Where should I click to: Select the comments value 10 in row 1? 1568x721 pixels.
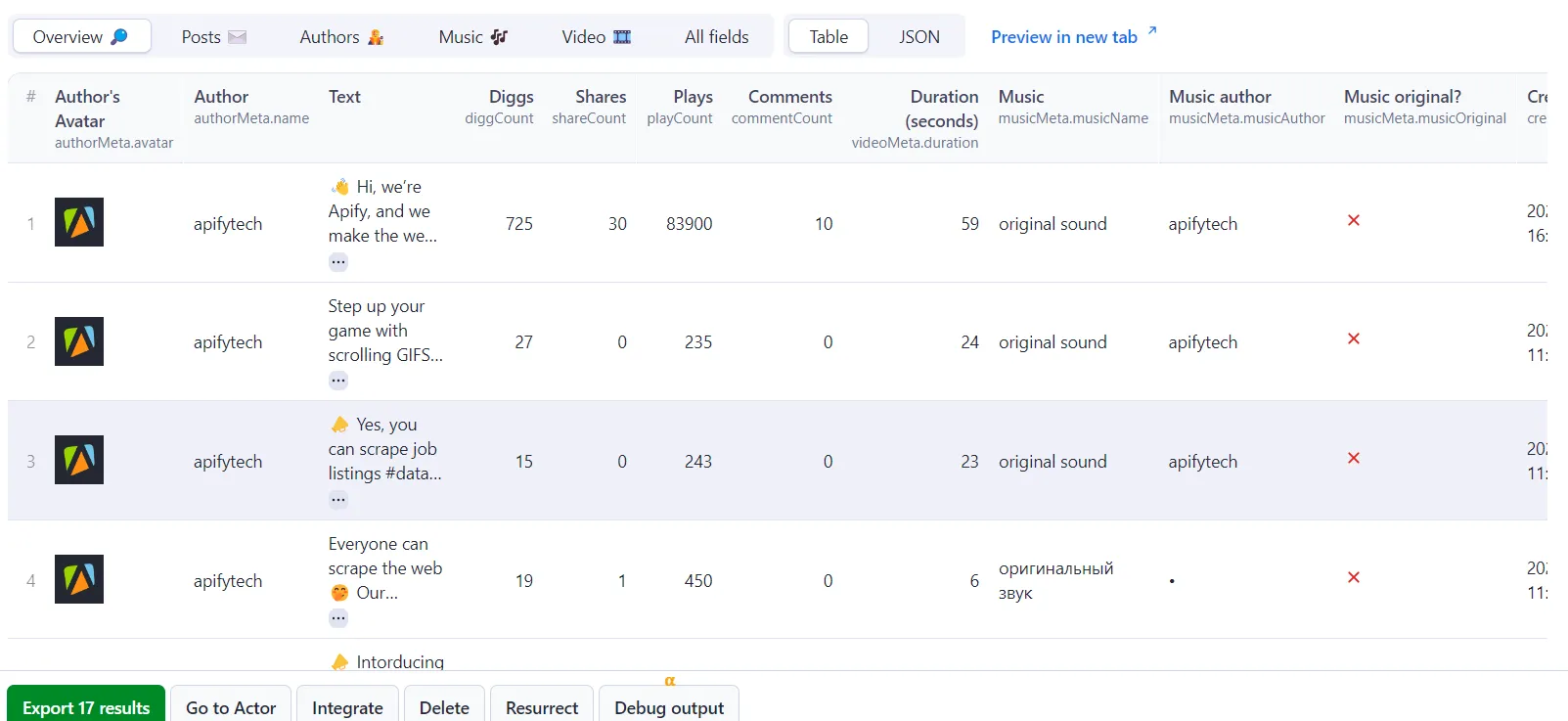824,224
